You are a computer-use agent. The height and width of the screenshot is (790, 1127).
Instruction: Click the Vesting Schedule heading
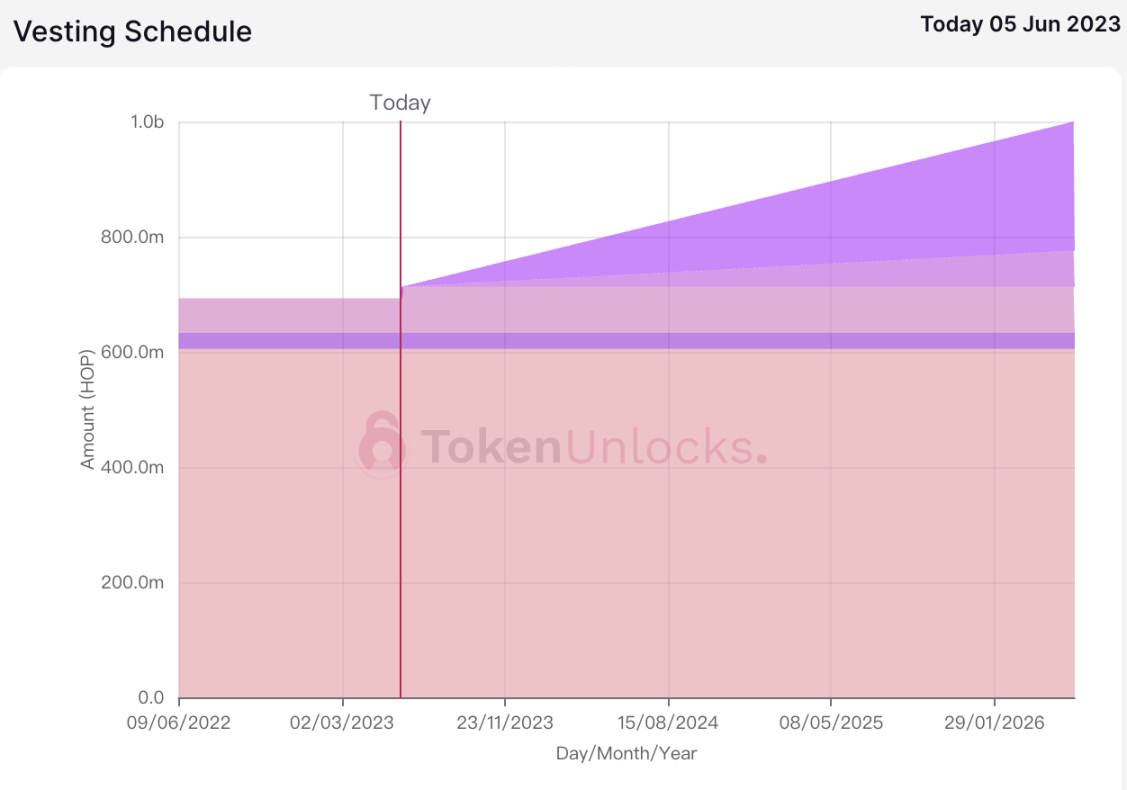(x=133, y=32)
